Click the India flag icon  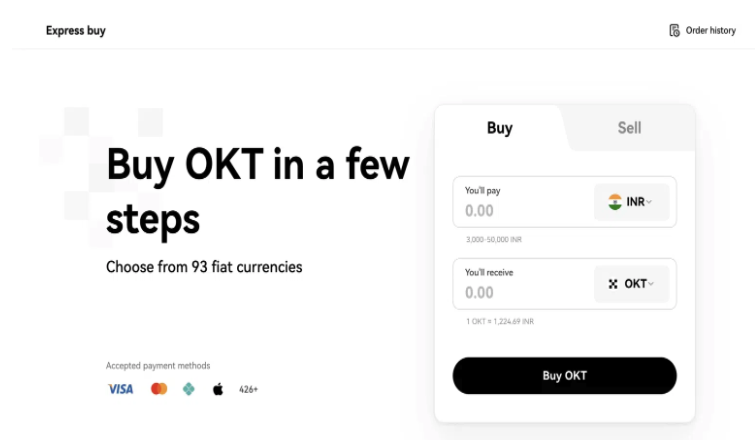click(615, 202)
